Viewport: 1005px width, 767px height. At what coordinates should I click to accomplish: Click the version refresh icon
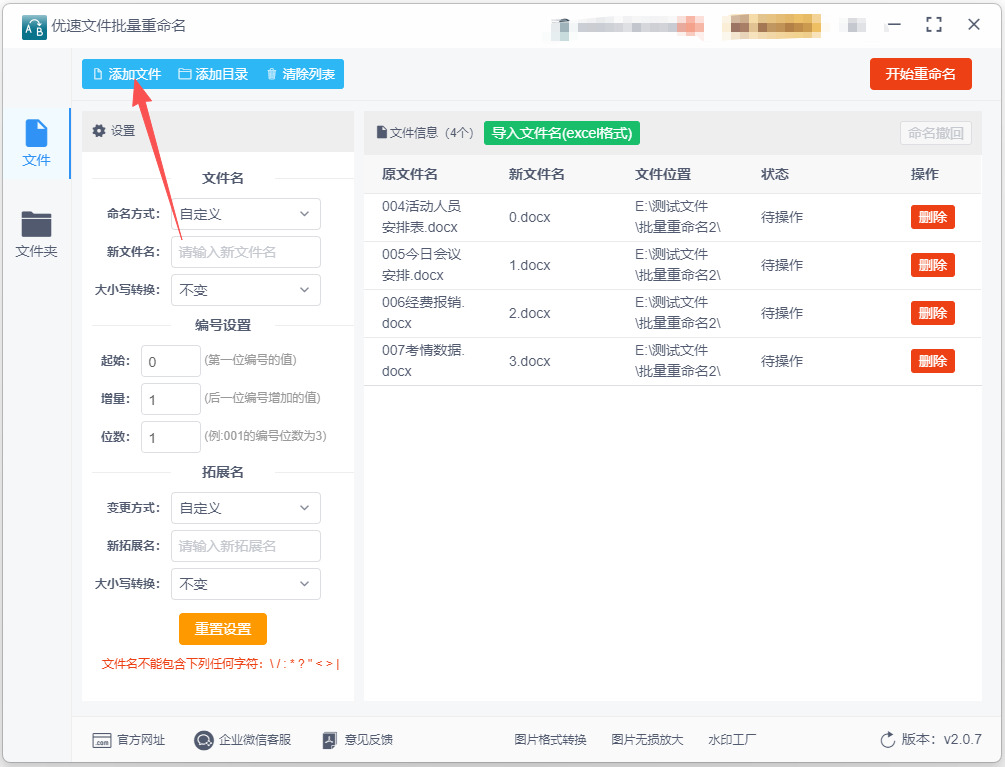(887, 740)
